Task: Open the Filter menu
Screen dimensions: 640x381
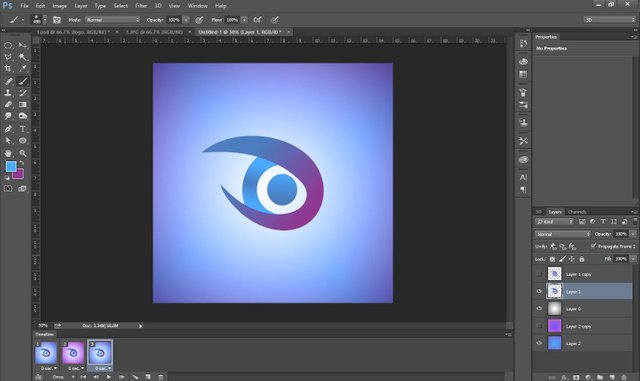Action: (141, 6)
